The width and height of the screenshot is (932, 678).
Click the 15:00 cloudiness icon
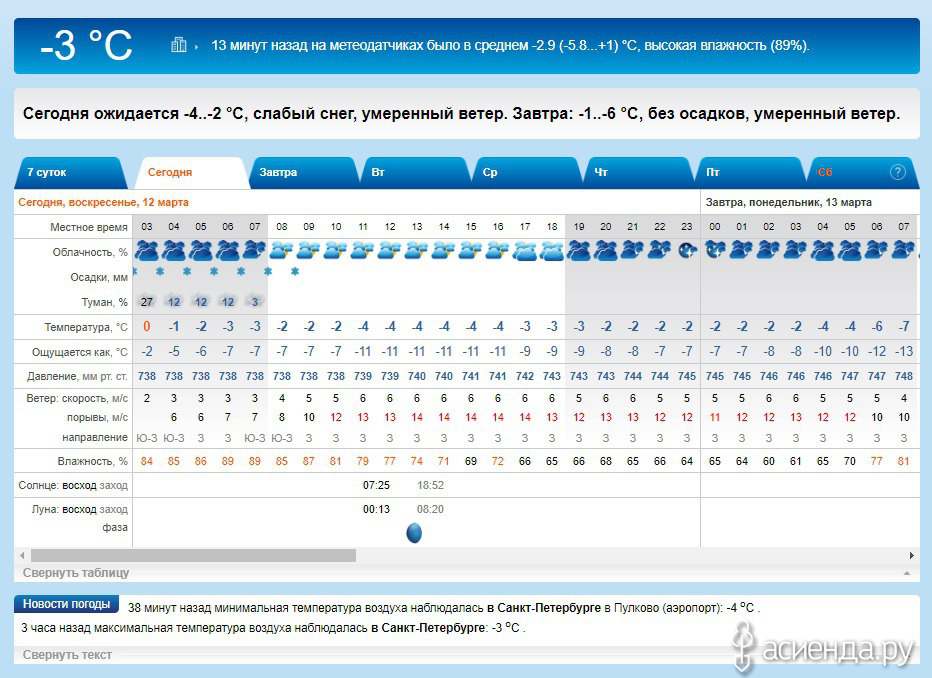(471, 250)
